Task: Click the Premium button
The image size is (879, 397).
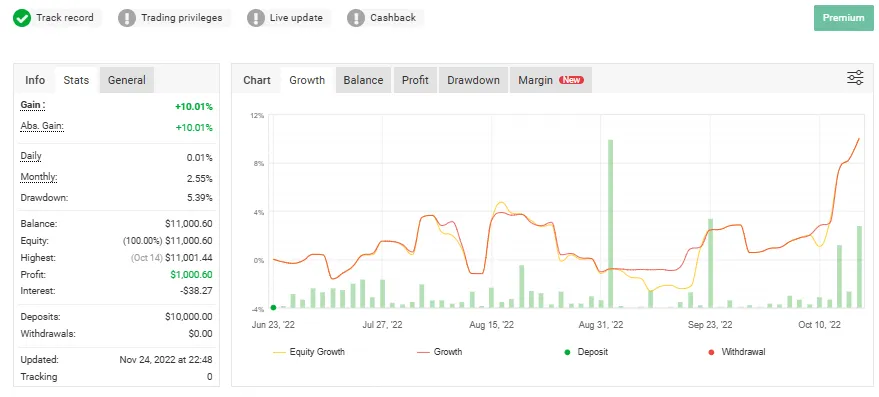Action: click(x=844, y=18)
